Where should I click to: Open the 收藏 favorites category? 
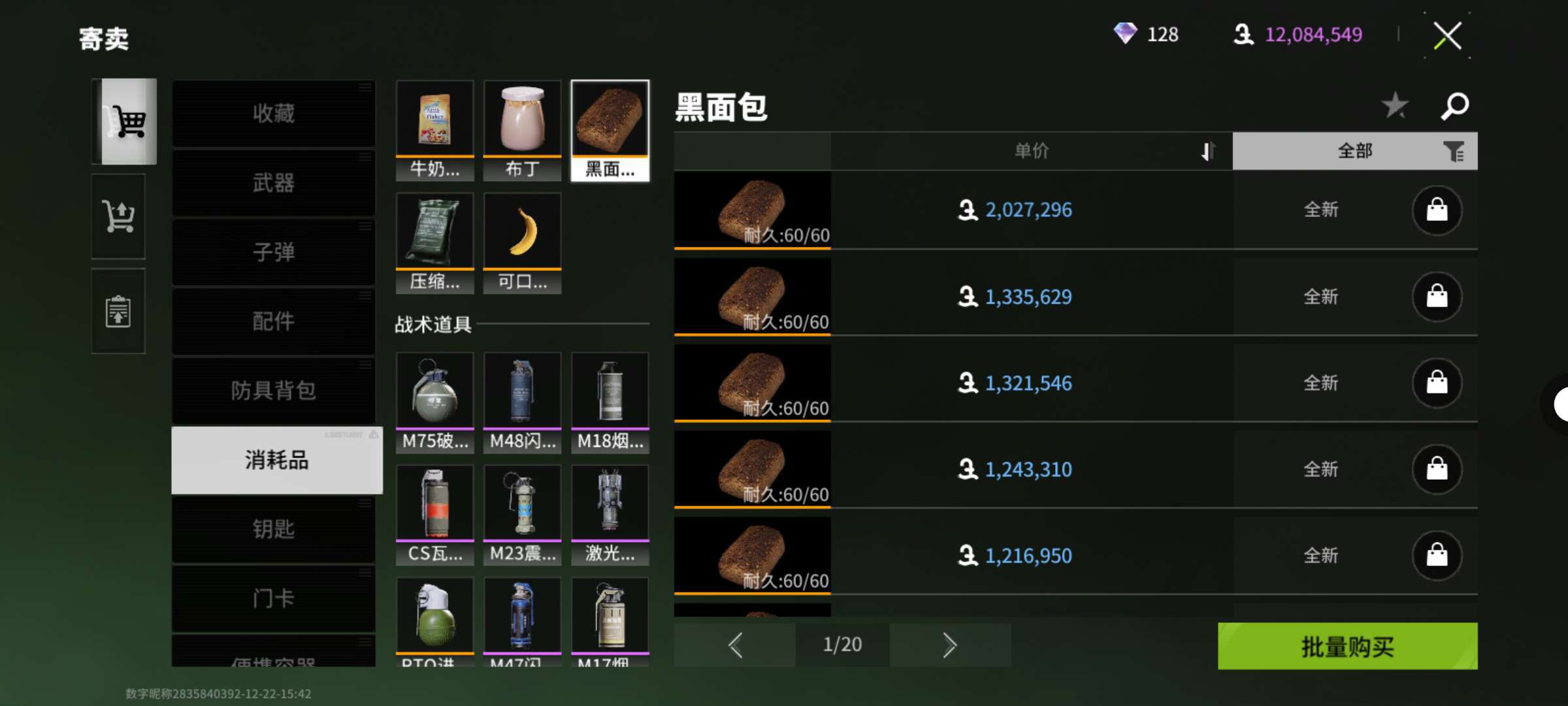click(273, 113)
